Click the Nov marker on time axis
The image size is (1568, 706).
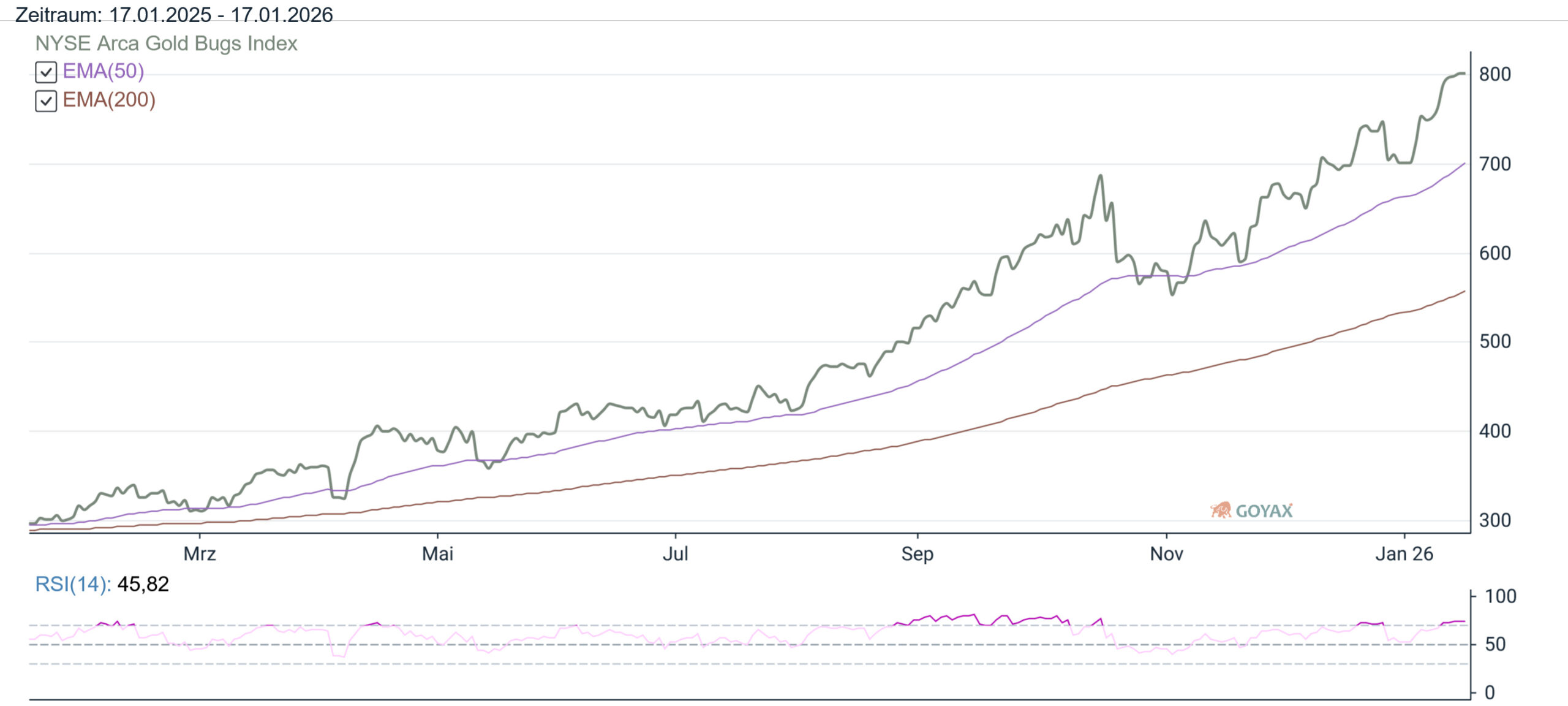tap(1166, 554)
